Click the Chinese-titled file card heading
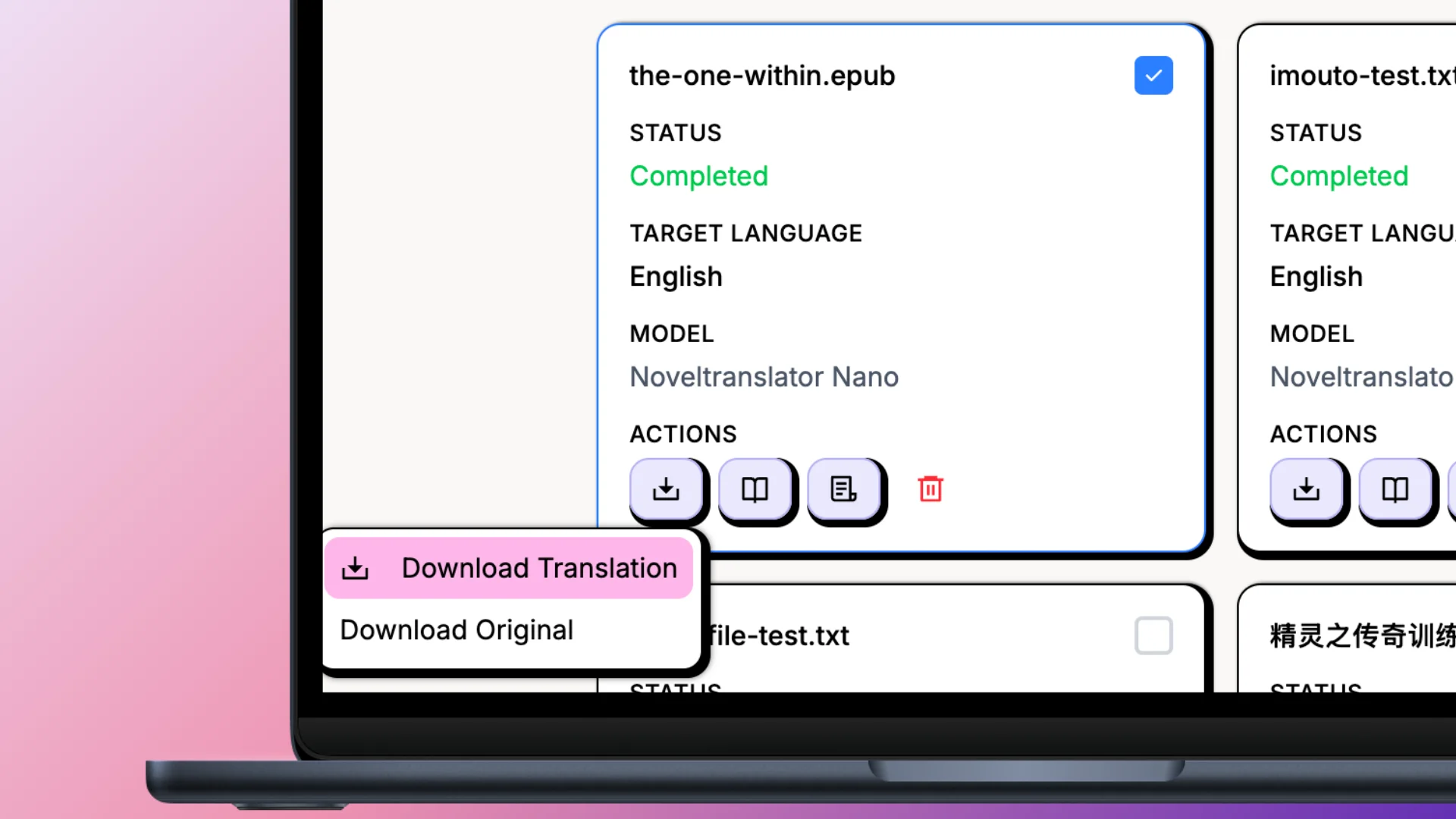1456x819 pixels. tap(1362, 635)
